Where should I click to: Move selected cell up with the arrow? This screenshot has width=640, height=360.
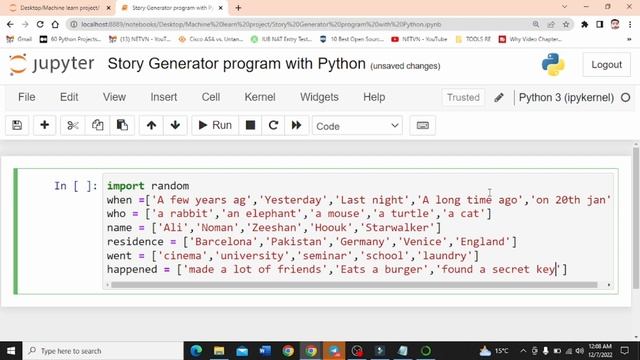click(x=151, y=125)
